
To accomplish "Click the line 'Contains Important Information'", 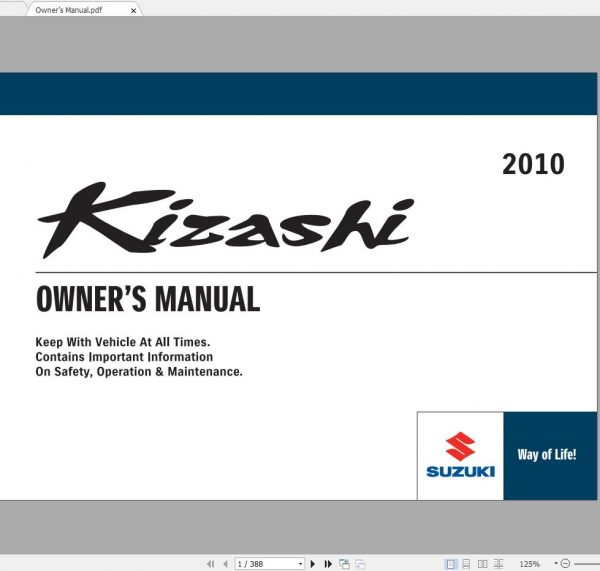I will pyautogui.click(x=124, y=357).
